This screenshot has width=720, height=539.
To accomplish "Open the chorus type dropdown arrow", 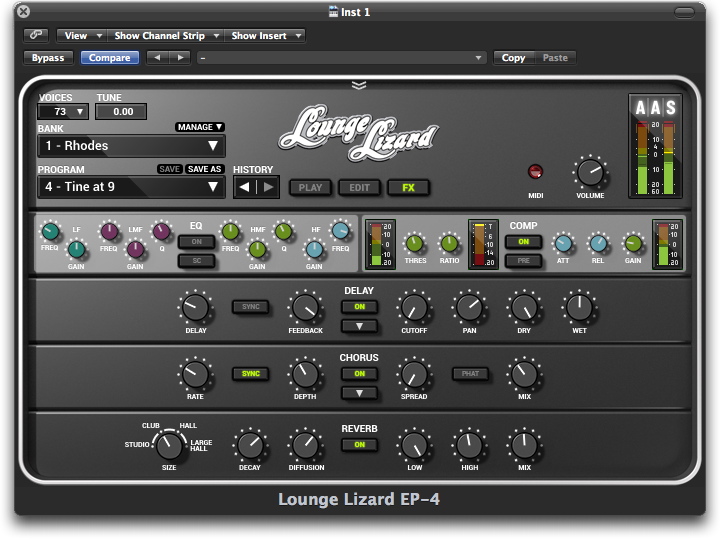I will click(360, 393).
